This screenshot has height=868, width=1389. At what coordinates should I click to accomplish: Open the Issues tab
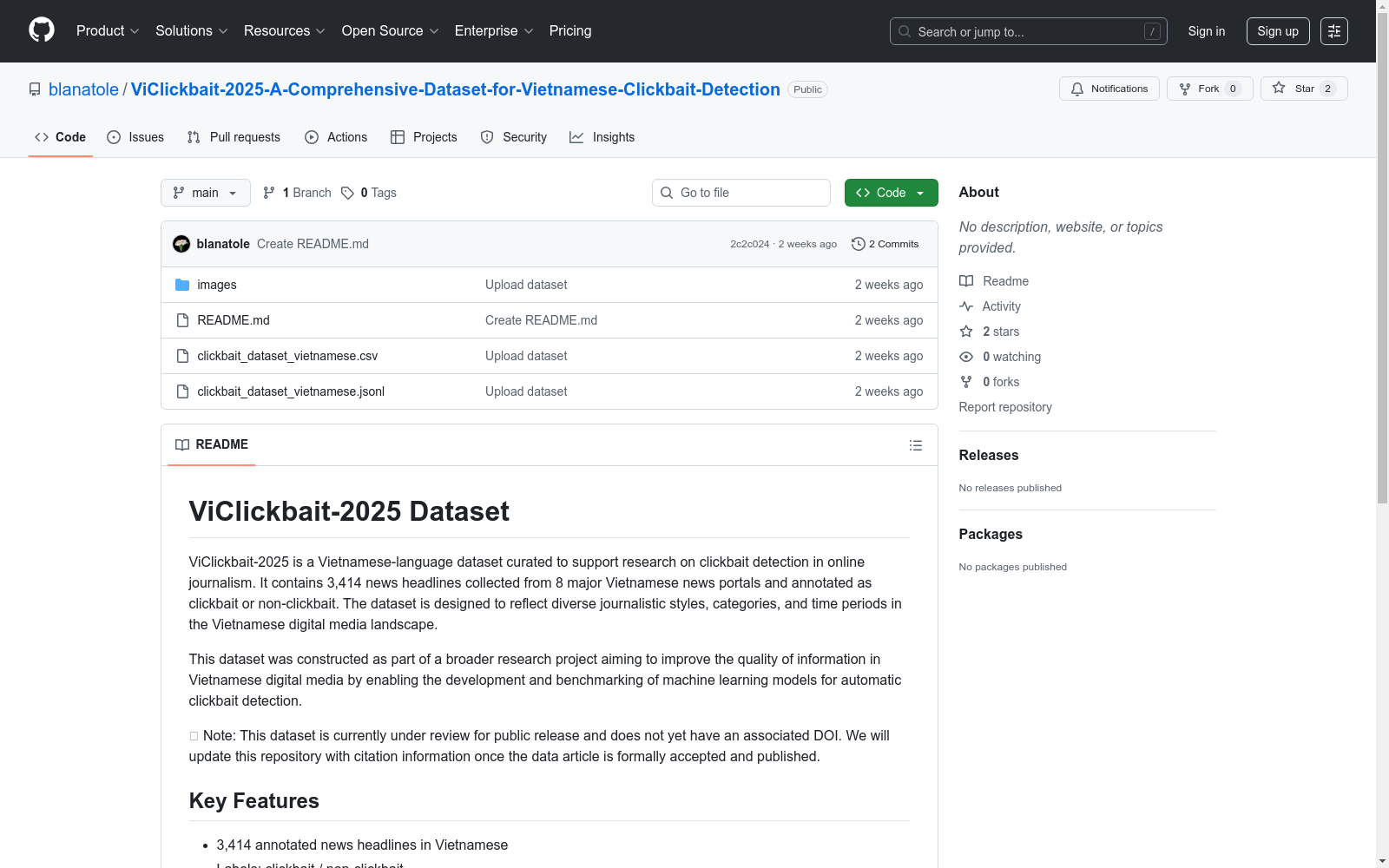click(x=135, y=137)
